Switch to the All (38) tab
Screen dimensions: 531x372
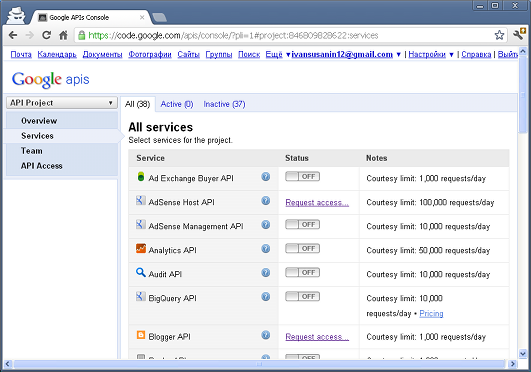(x=137, y=104)
